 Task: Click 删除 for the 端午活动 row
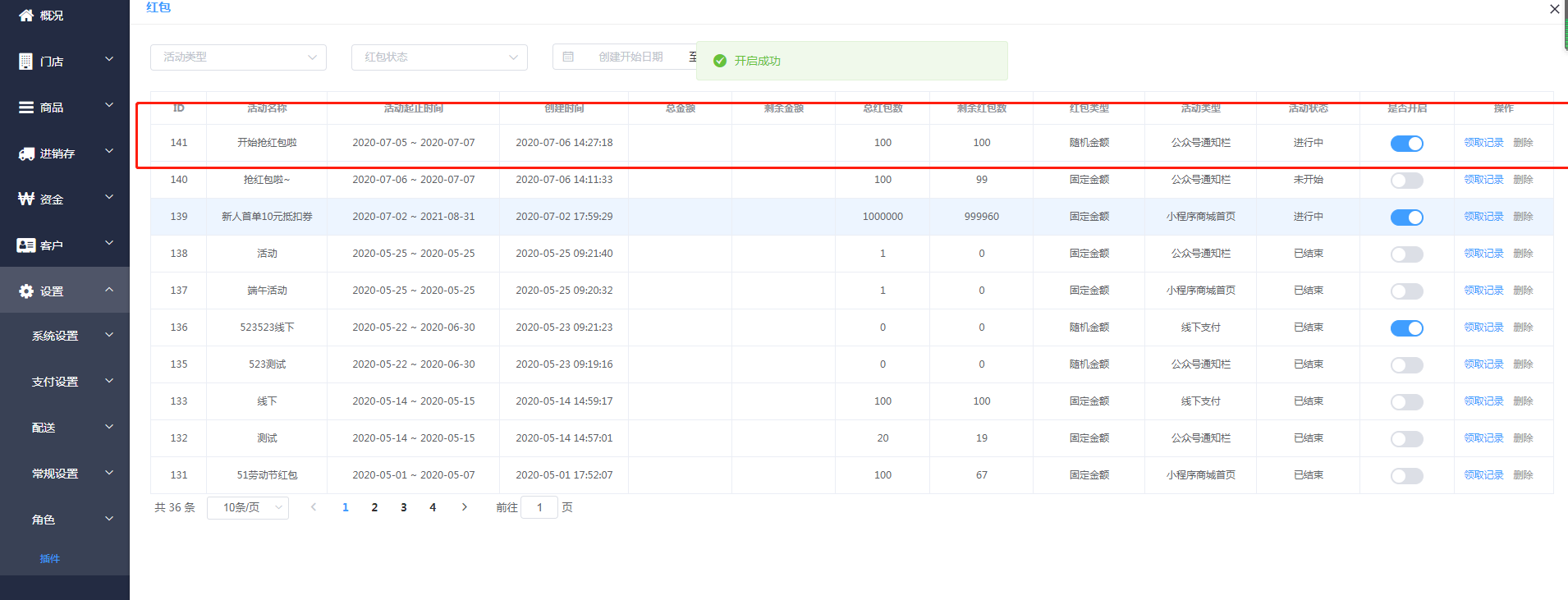(1523, 291)
